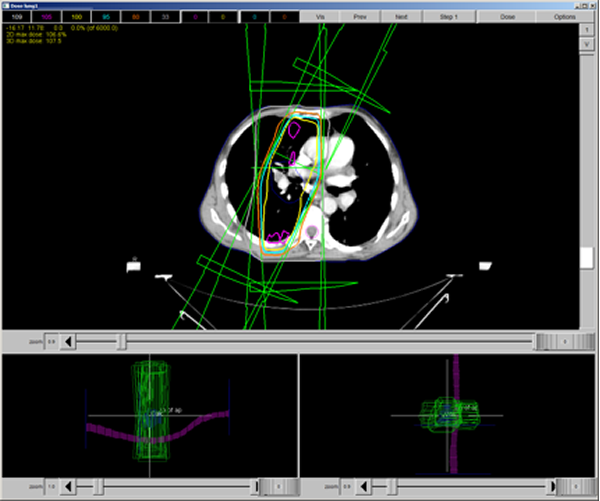Select the magenta 105 isodose level
600x501 pixels.
pyautogui.click(x=46, y=17)
